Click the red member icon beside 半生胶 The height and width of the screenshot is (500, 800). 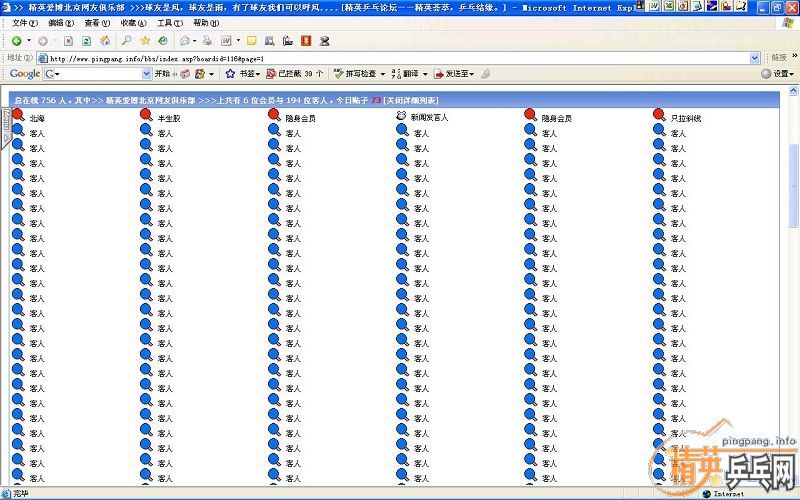146,115
